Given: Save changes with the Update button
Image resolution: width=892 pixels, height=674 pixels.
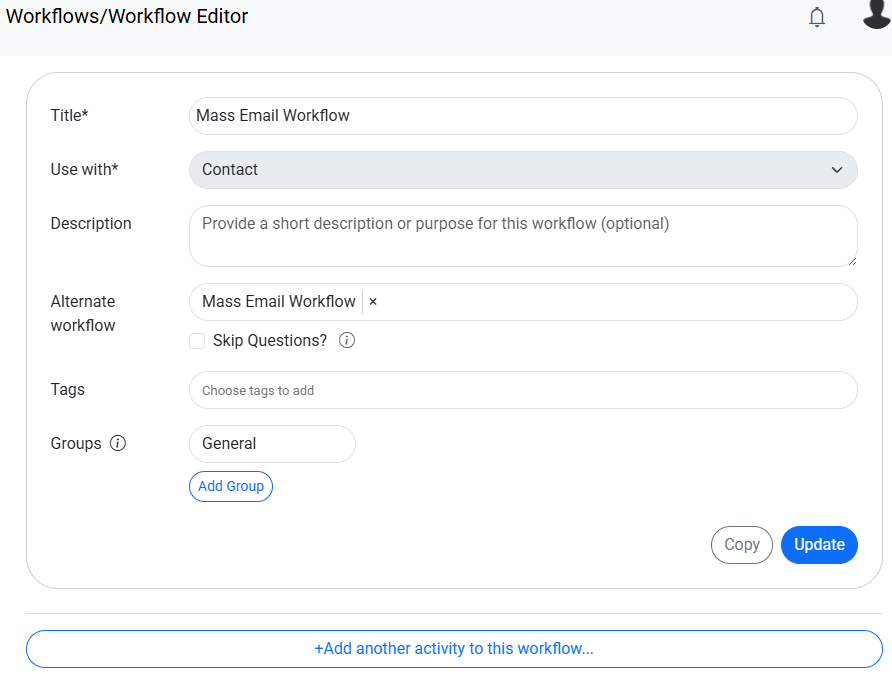Looking at the screenshot, I should [819, 545].
